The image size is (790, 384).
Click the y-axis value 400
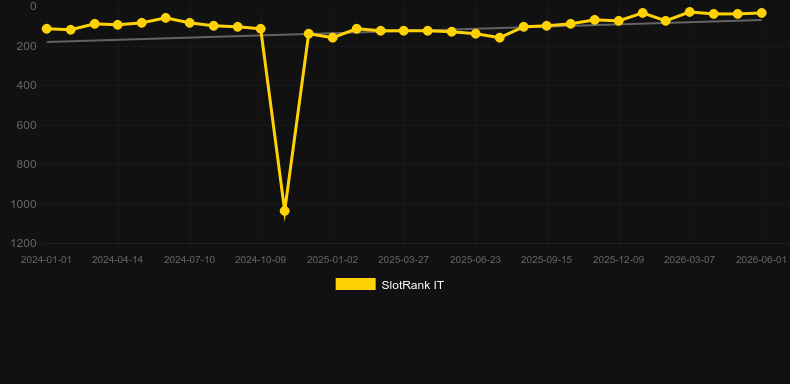(27, 85)
